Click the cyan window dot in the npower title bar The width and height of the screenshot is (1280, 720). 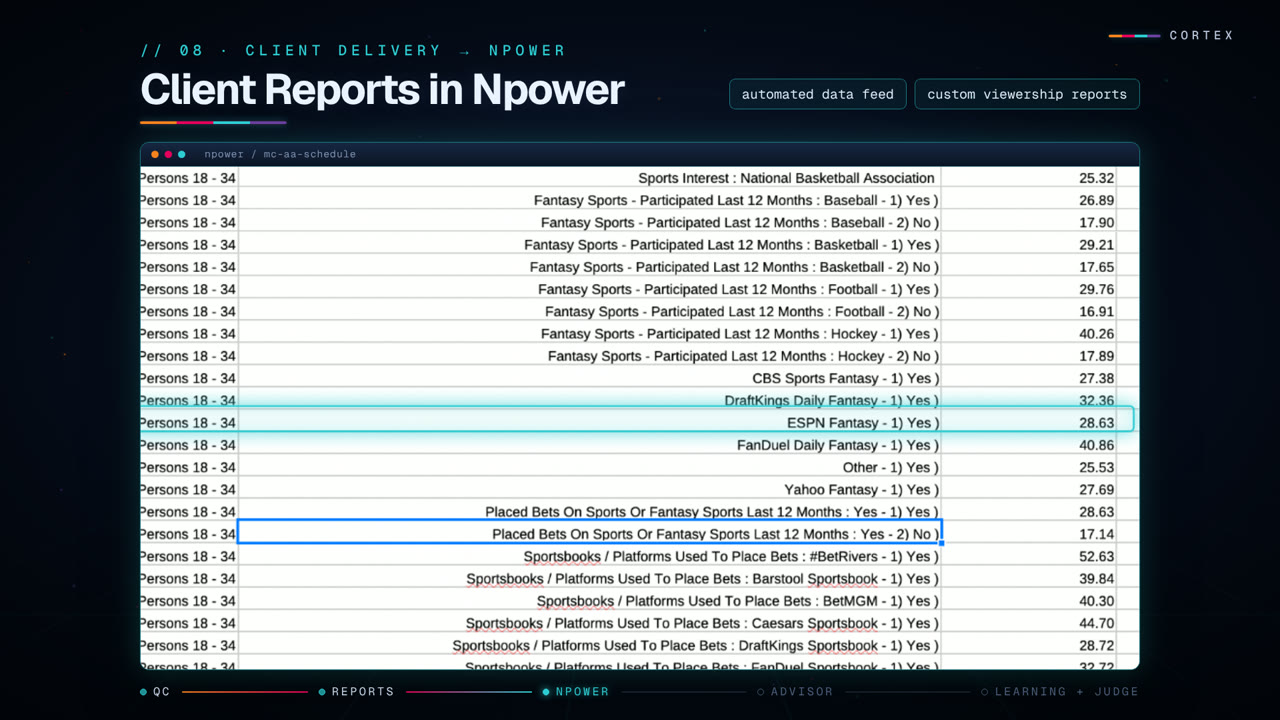tap(181, 154)
